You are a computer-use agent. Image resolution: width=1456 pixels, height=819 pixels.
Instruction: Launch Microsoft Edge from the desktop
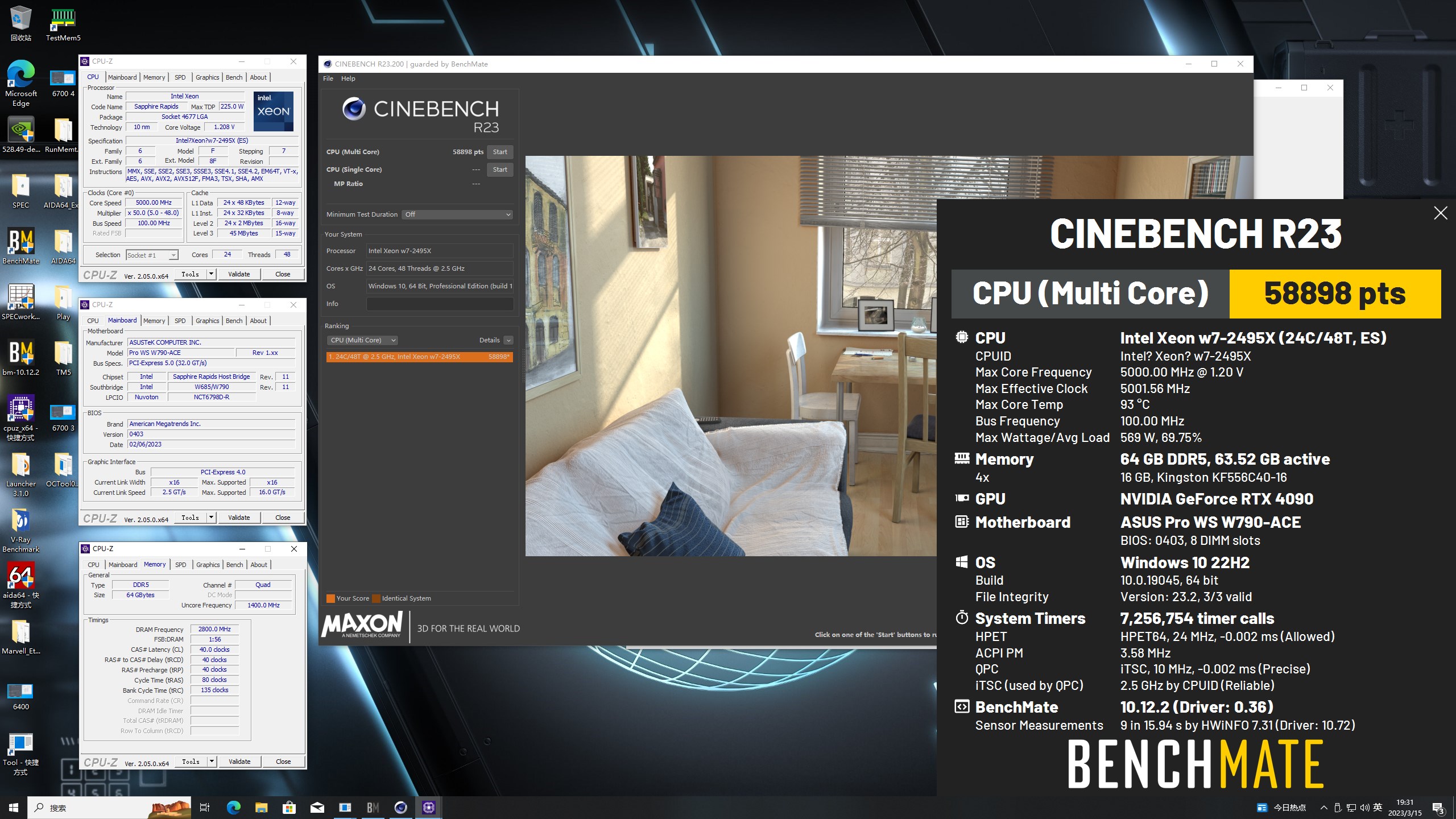pyautogui.click(x=20, y=83)
